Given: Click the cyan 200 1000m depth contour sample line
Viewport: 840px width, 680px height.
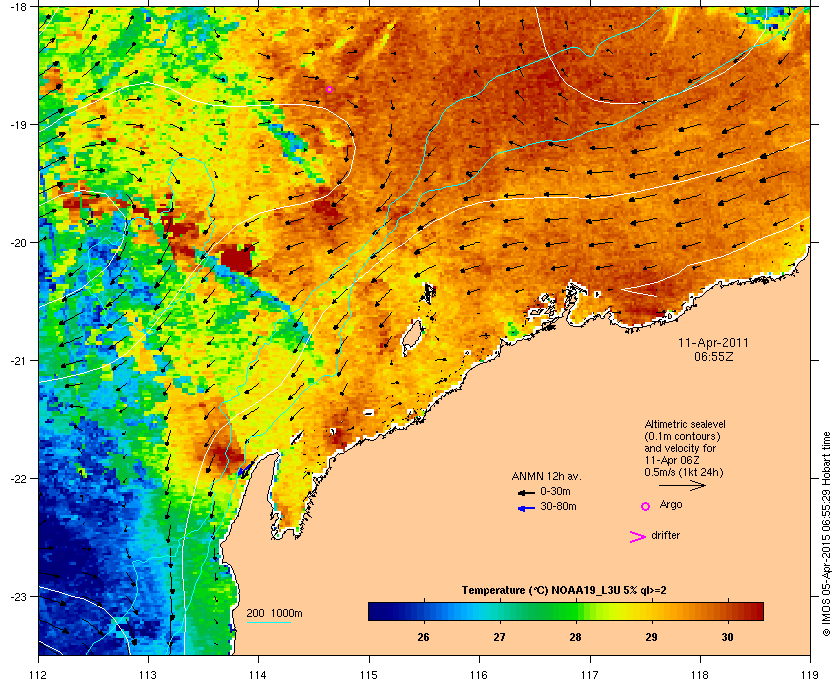Looking at the screenshot, I should [x=269, y=622].
